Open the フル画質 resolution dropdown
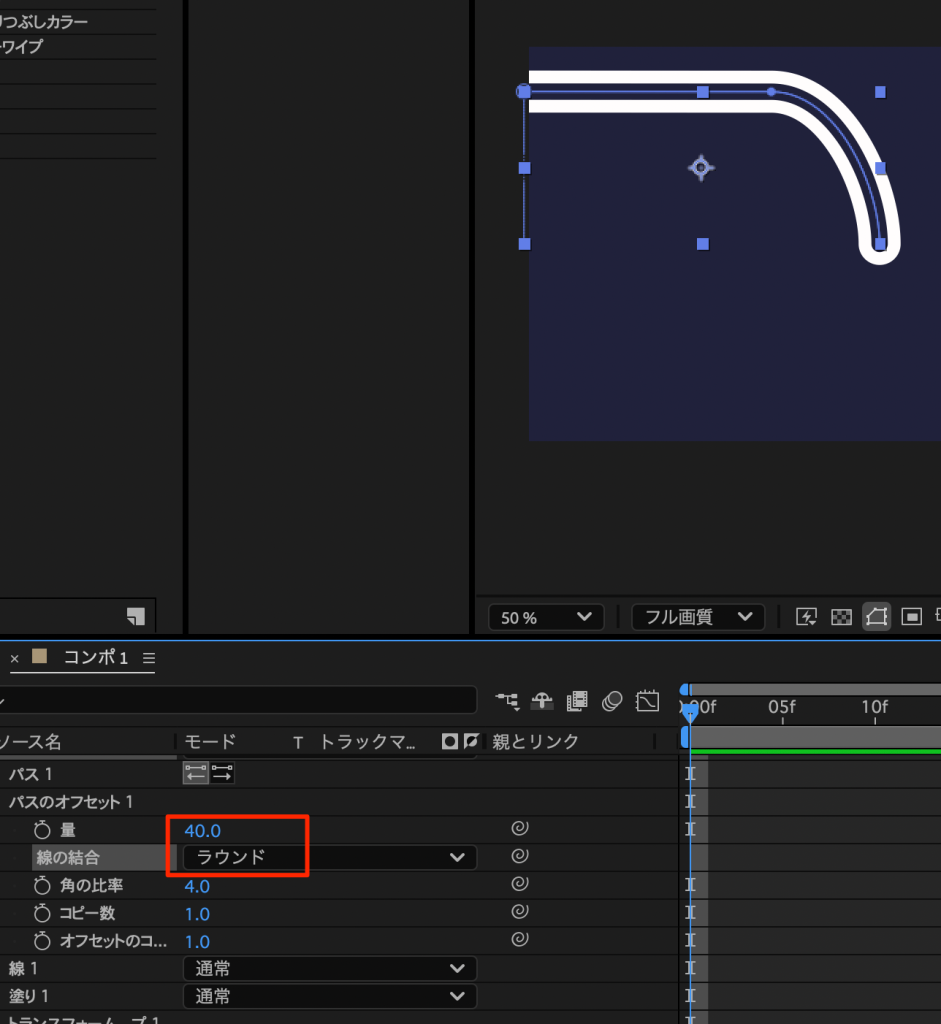This screenshot has width=941, height=1024. [x=698, y=617]
